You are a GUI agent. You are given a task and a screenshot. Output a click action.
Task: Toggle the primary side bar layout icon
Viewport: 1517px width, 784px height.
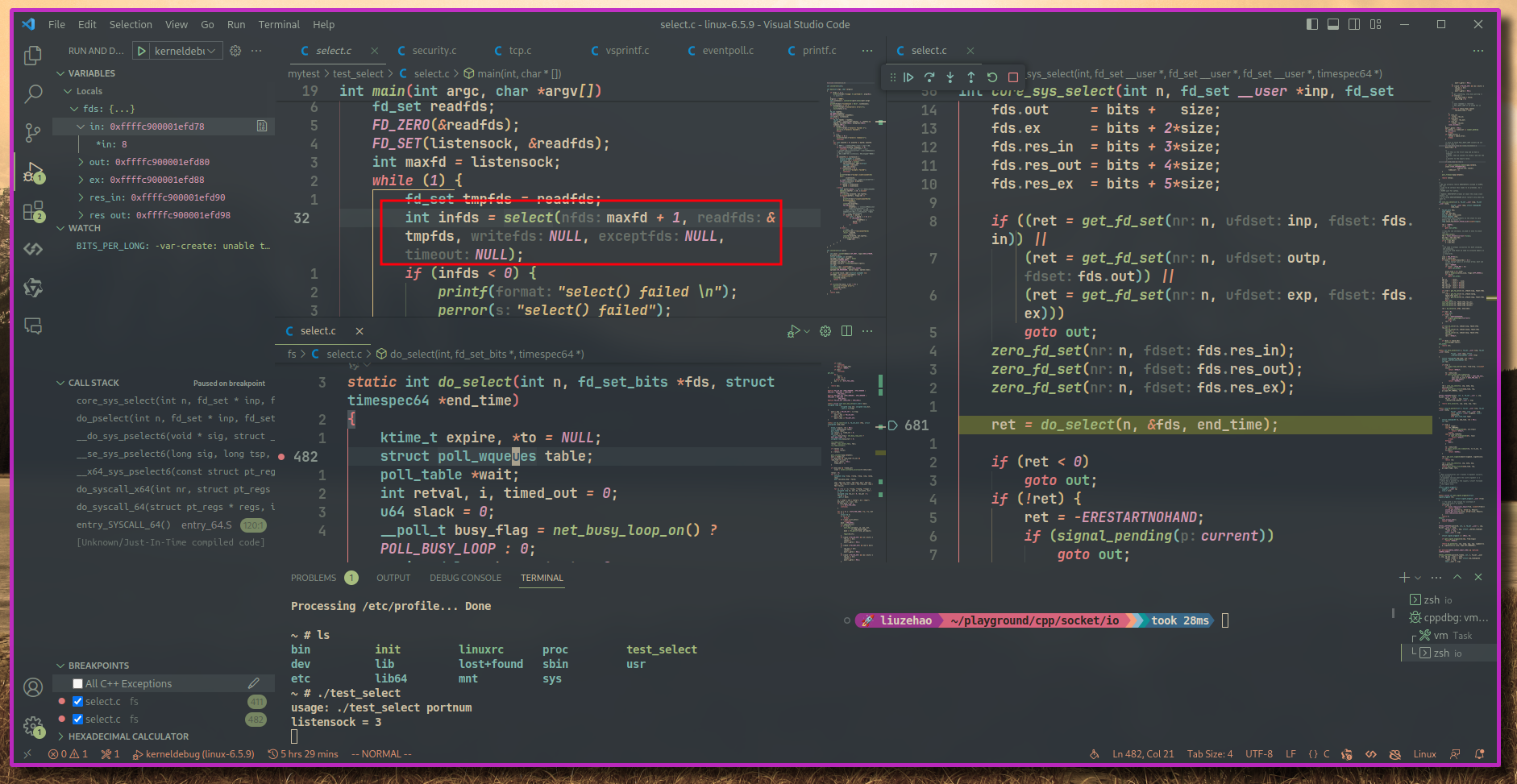(1312, 24)
